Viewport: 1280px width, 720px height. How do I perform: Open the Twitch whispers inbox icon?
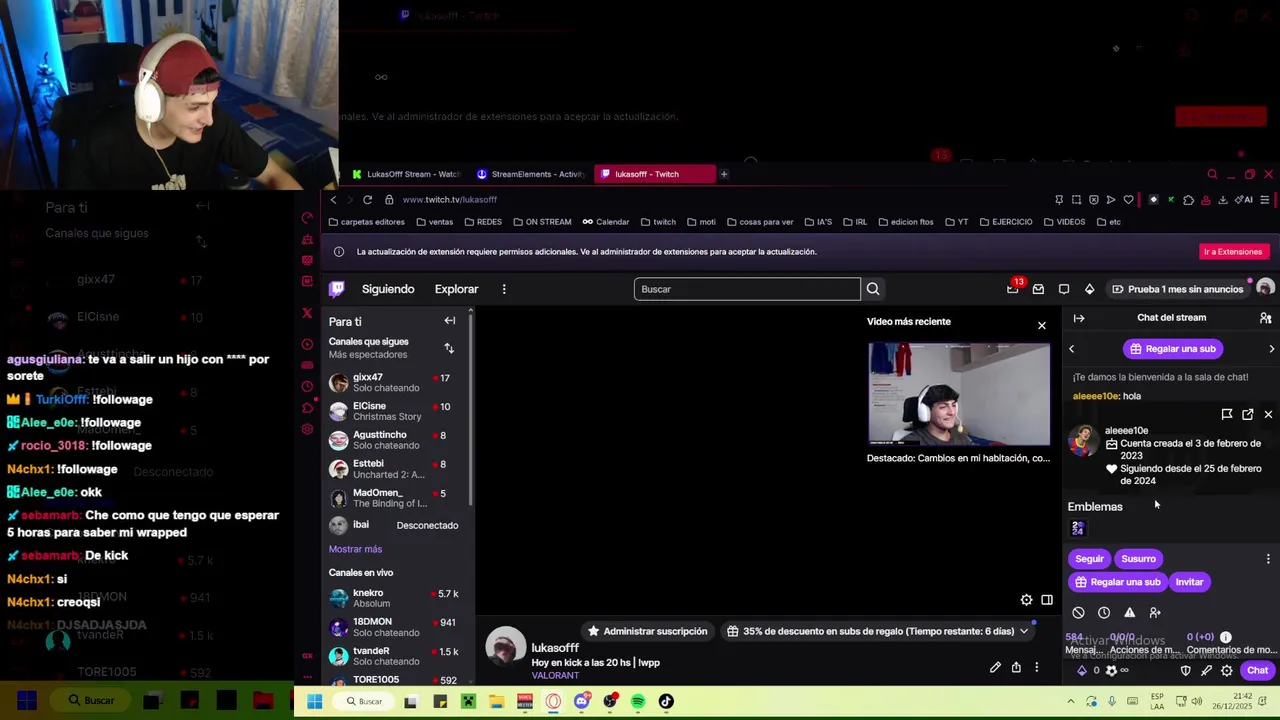(1038, 289)
